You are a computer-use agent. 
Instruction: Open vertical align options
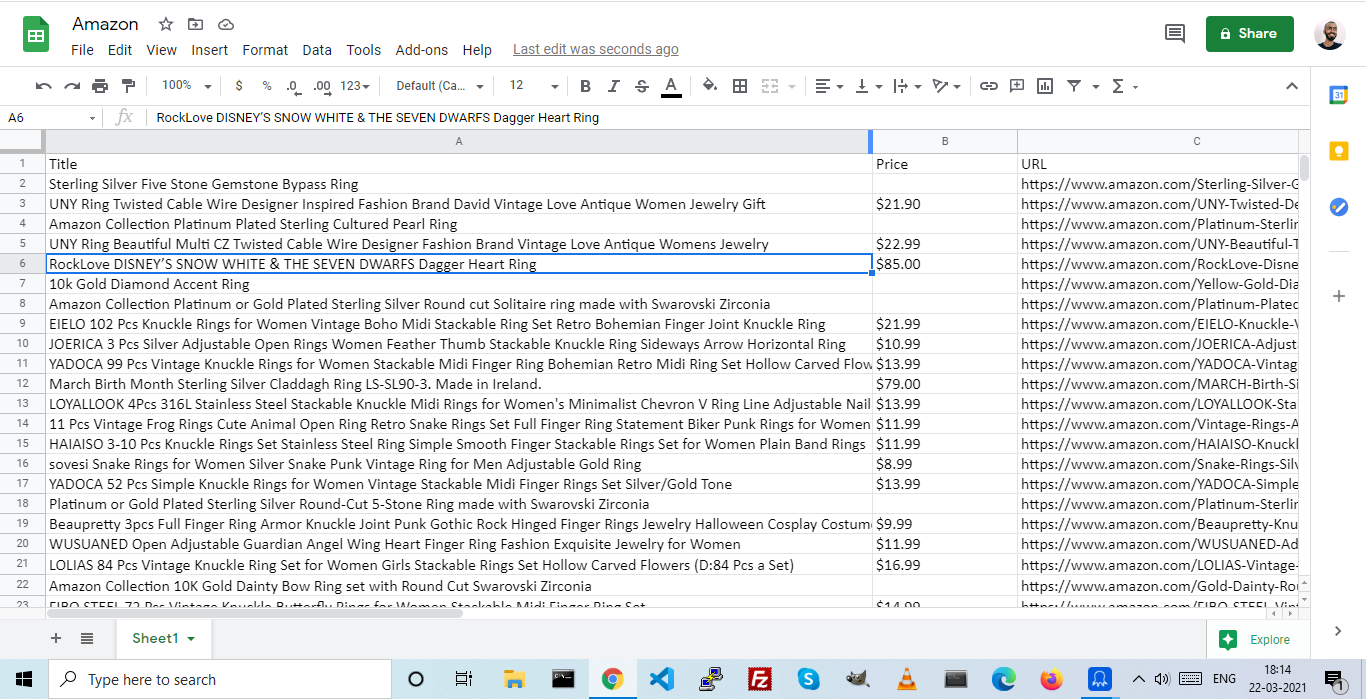pos(867,86)
